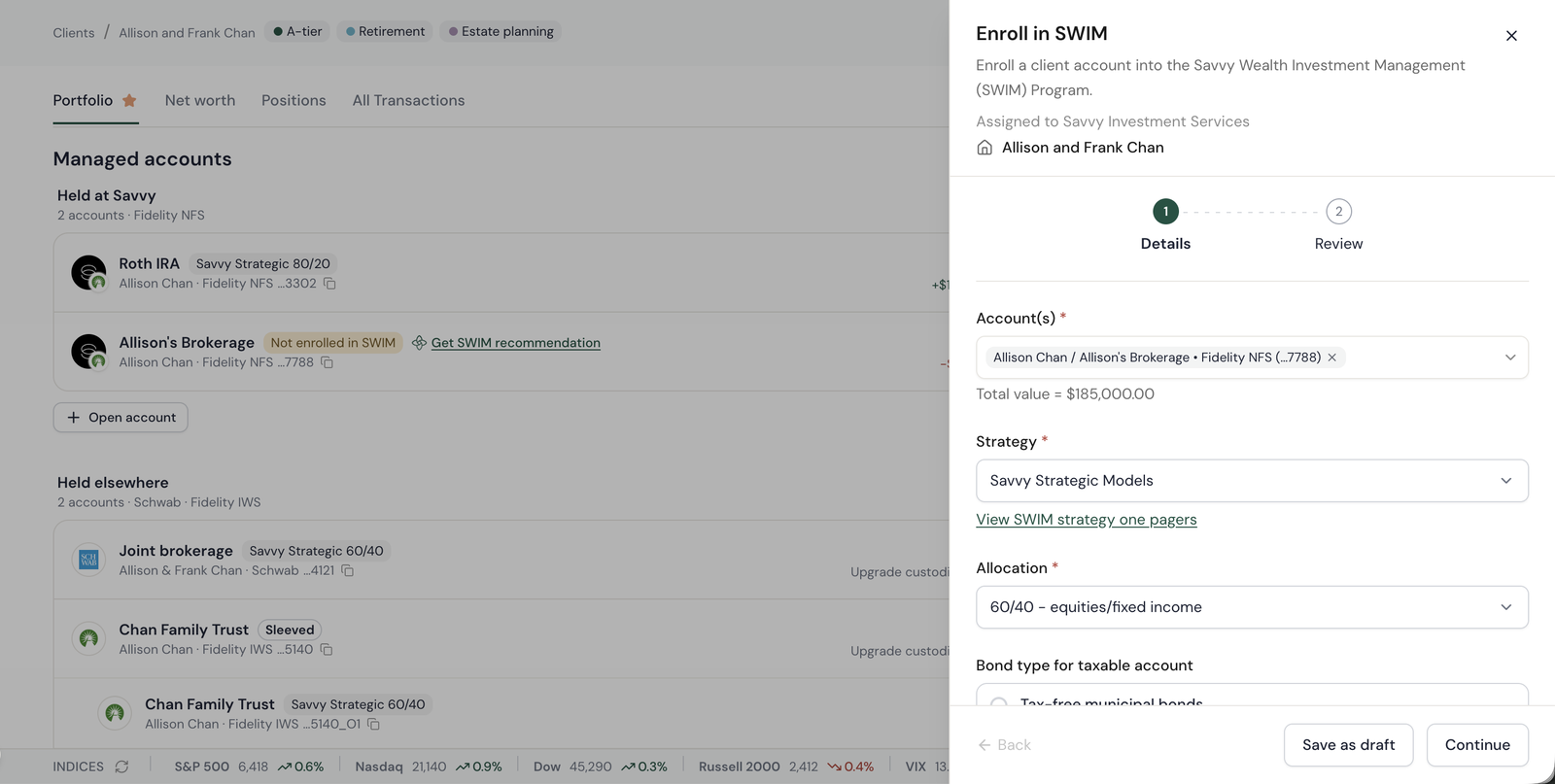This screenshot has height=784, width=1555.
Task: Click the Back arrow icon in footer
Action: coord(985,745)
